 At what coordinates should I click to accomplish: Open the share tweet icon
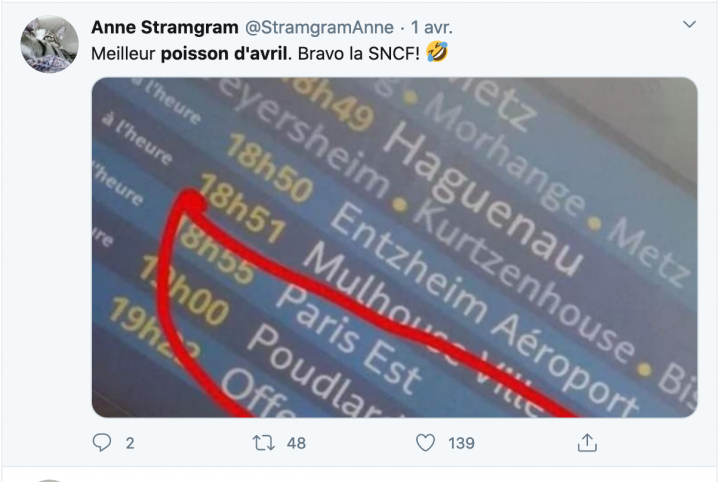(x=587, y=443)
